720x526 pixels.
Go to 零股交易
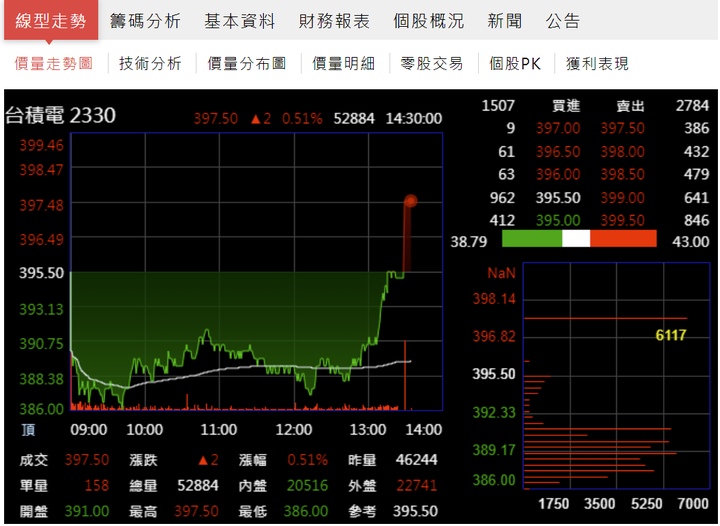pos(432,63)
